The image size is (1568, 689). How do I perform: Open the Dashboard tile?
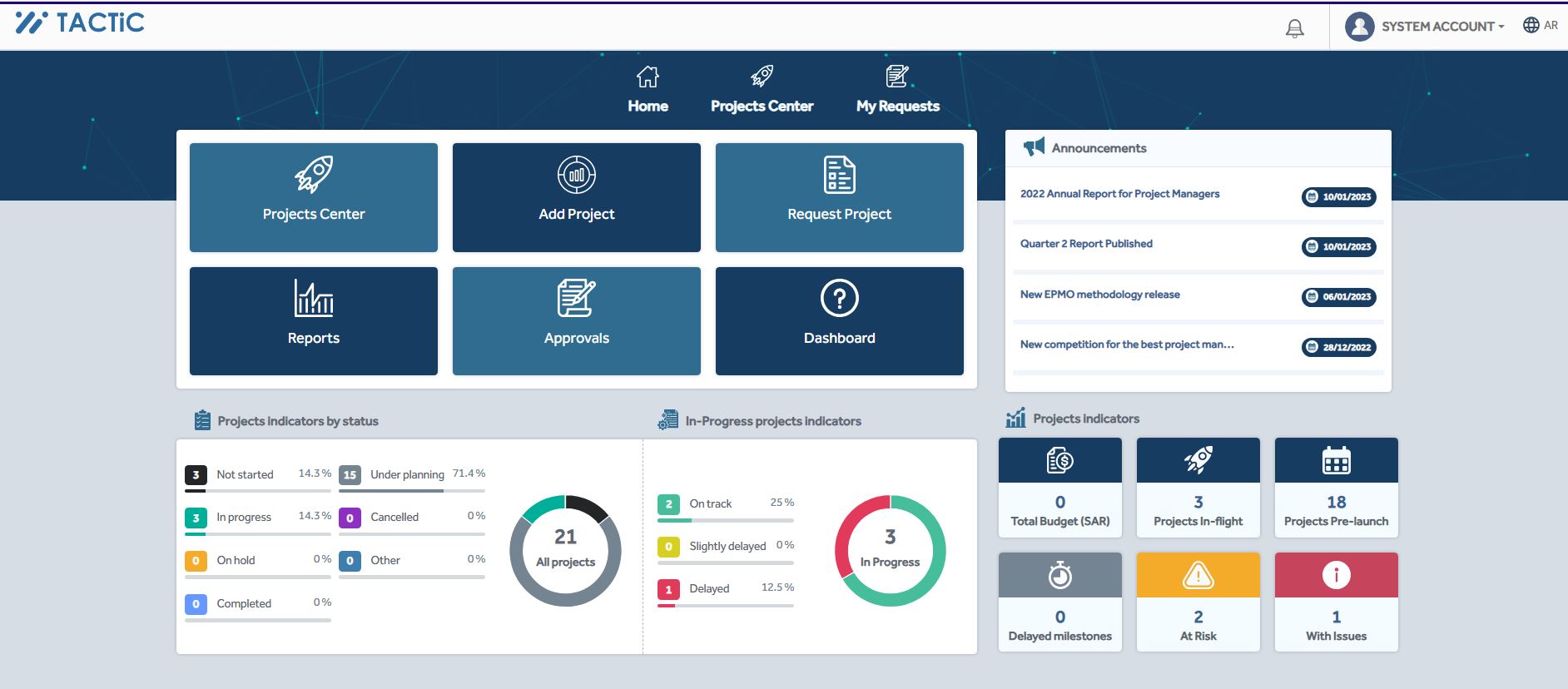tap(840, 321)
